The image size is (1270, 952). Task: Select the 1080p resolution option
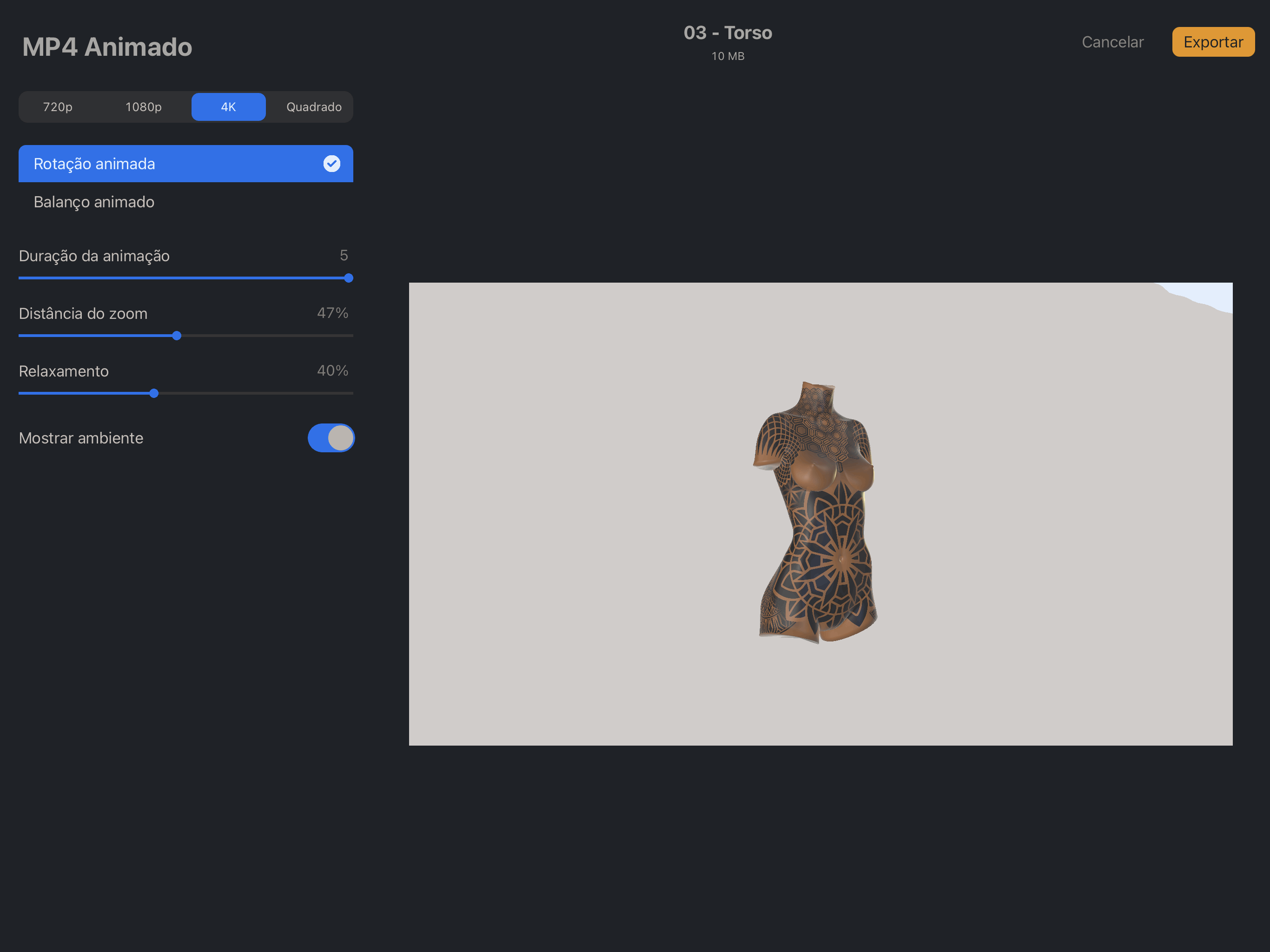click(143, 107)
